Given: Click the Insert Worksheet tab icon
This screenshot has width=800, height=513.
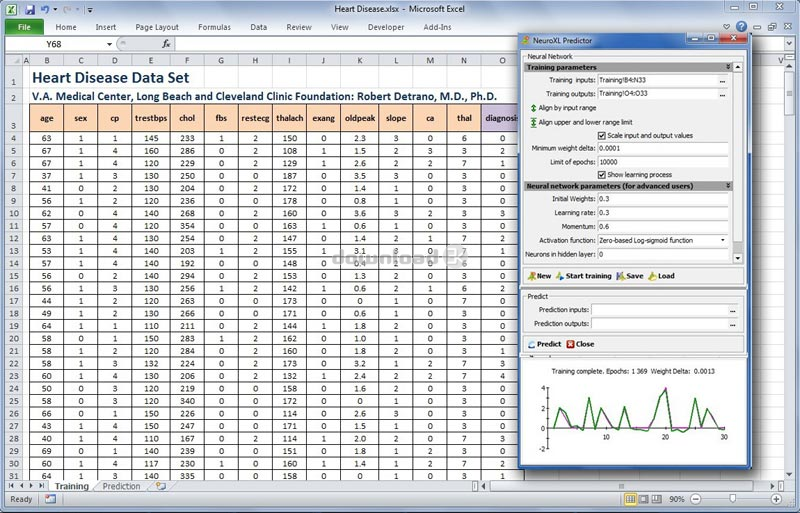Looking at the screenshot, I should coord(161,486).
